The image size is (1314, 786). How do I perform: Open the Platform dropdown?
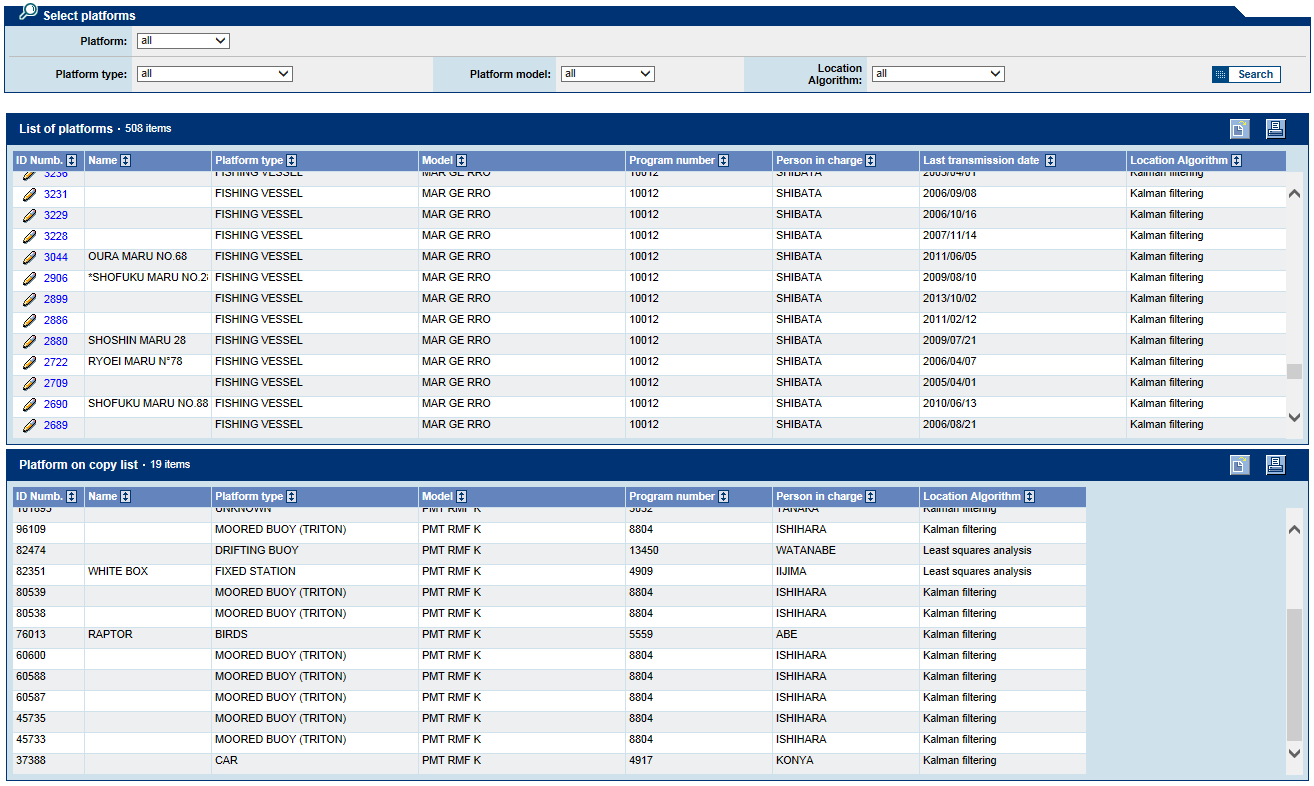tap(183, 41)
